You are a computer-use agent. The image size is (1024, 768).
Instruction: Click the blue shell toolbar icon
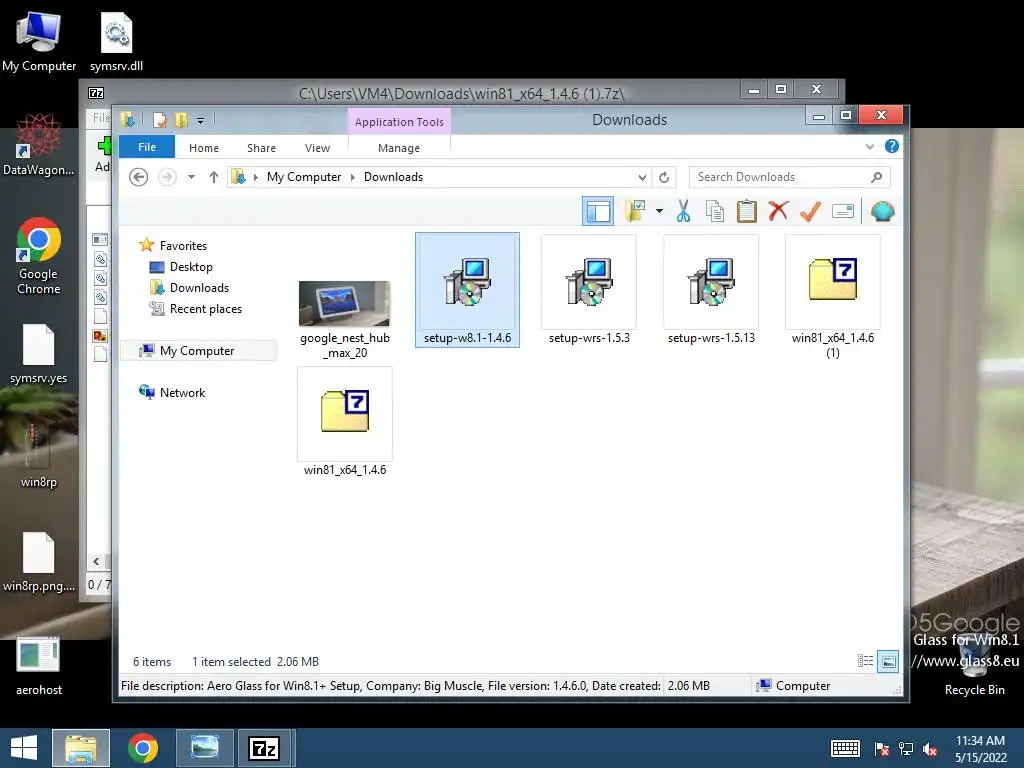(x=882, y=212)
